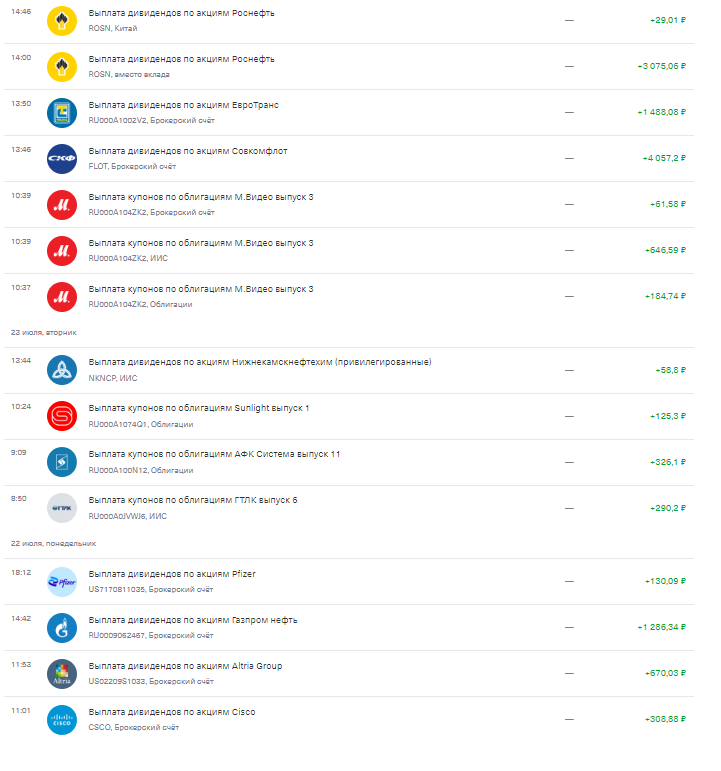Click Cisco dividend payout title
The width and height of the screenshot is (721, 771).
click(x=172, y=712)
